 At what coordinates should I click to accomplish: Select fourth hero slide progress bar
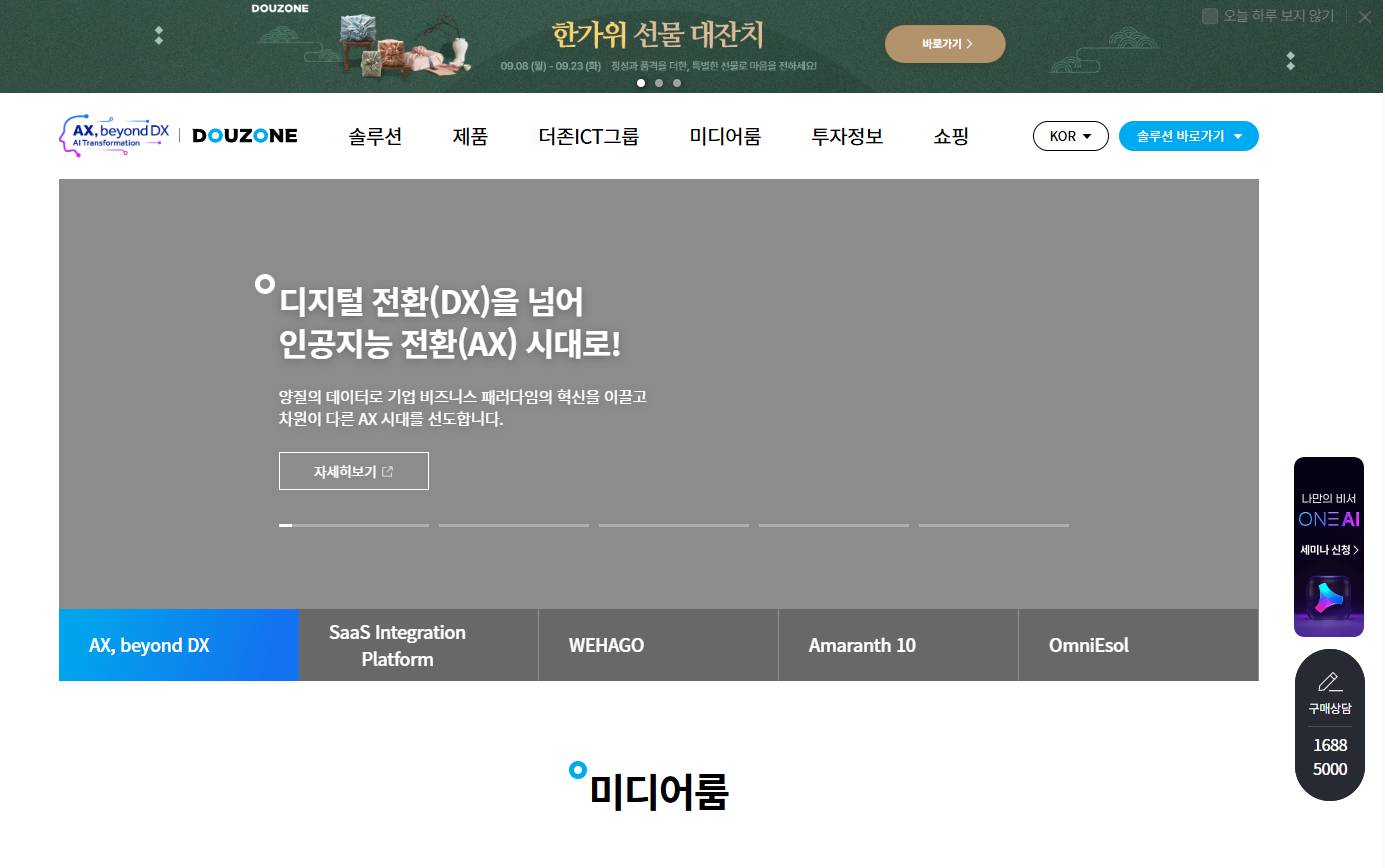(x=834, y=525)
